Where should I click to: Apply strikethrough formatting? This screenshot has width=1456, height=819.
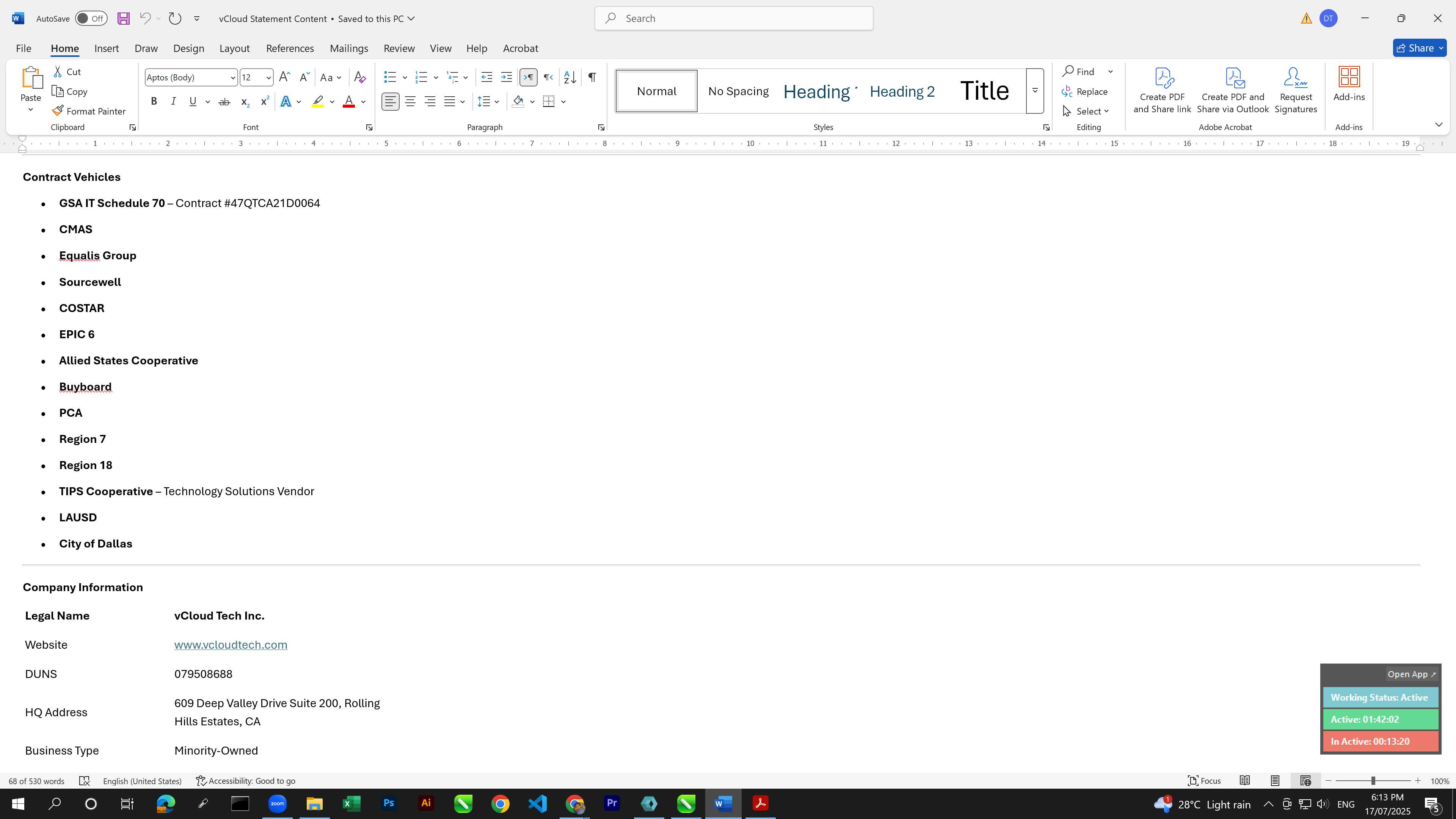click(x=224, y=102)
